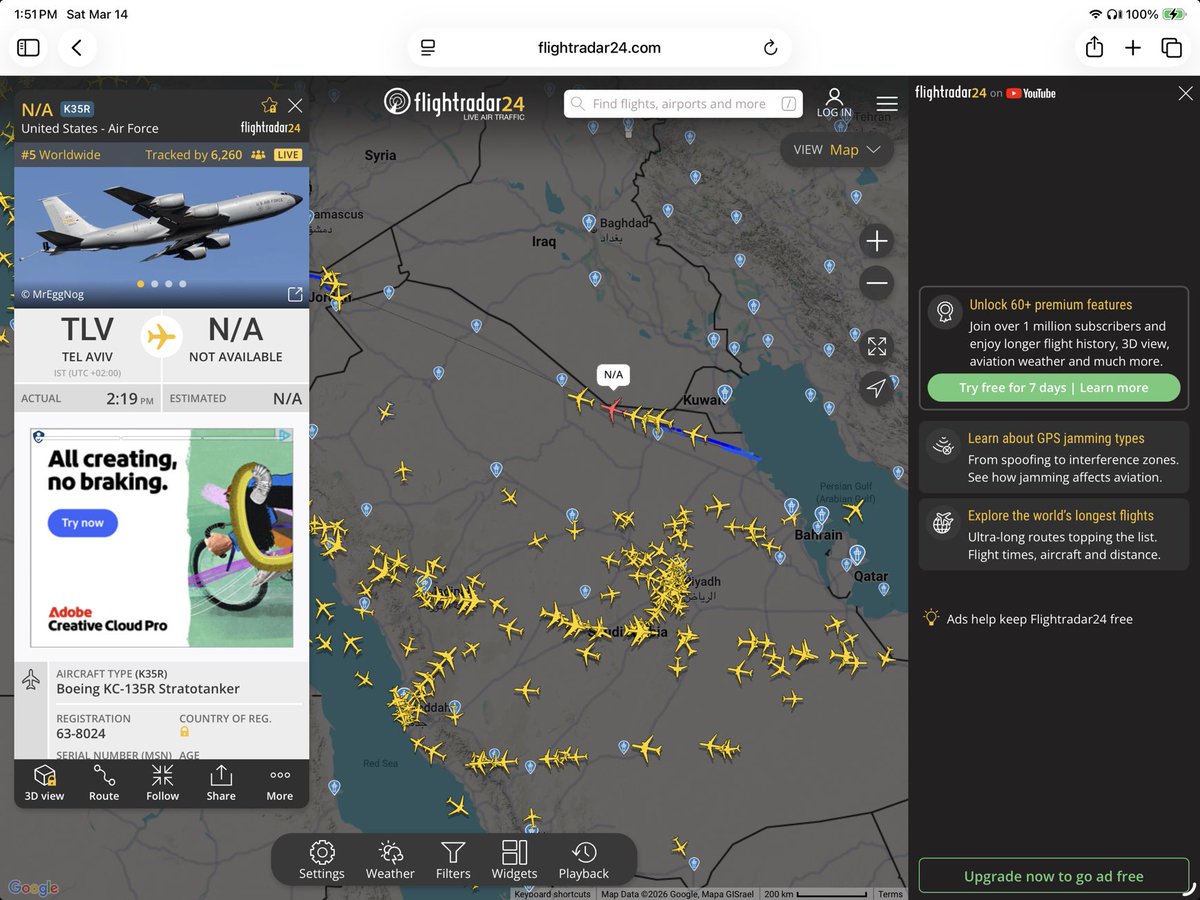The height and width of the screenshot is (900, 1200).
Task: Open map Settings
Action: tap(322, 860)
